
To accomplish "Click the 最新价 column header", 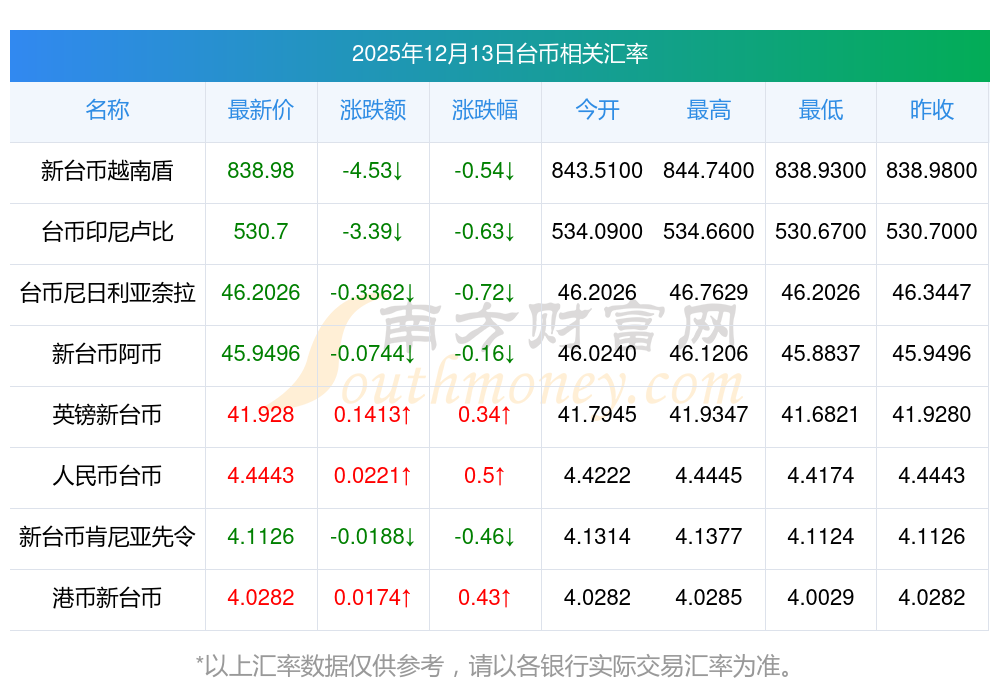I will (x=261, y=110).
